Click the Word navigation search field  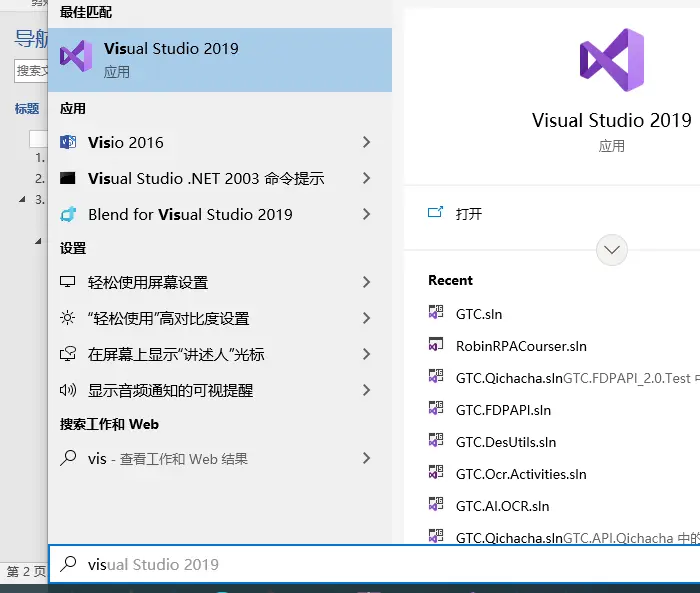(x=31, y=71)
